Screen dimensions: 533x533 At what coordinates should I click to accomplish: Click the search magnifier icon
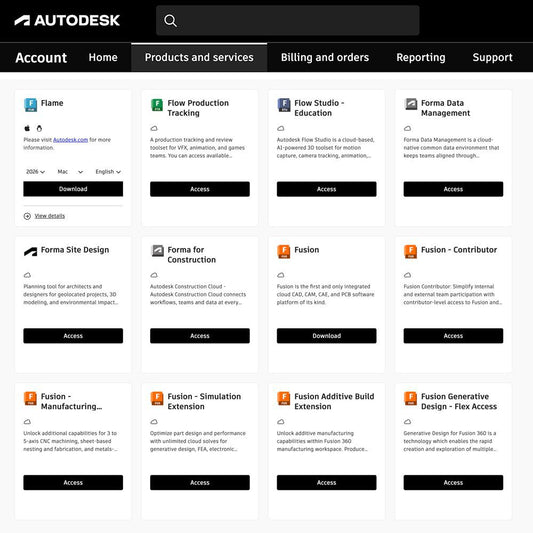click(170, 20)
